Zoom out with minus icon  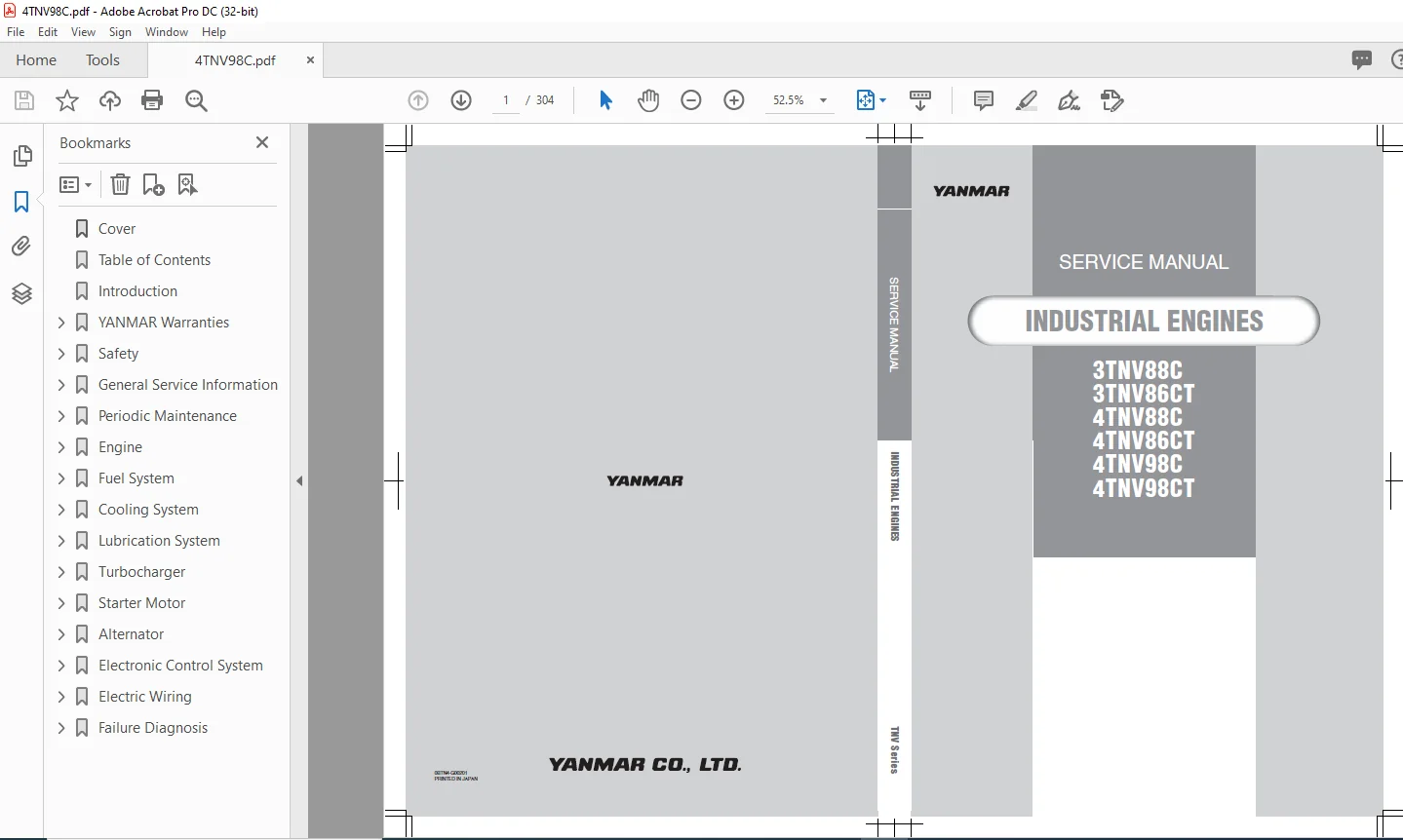coord(691,100)
